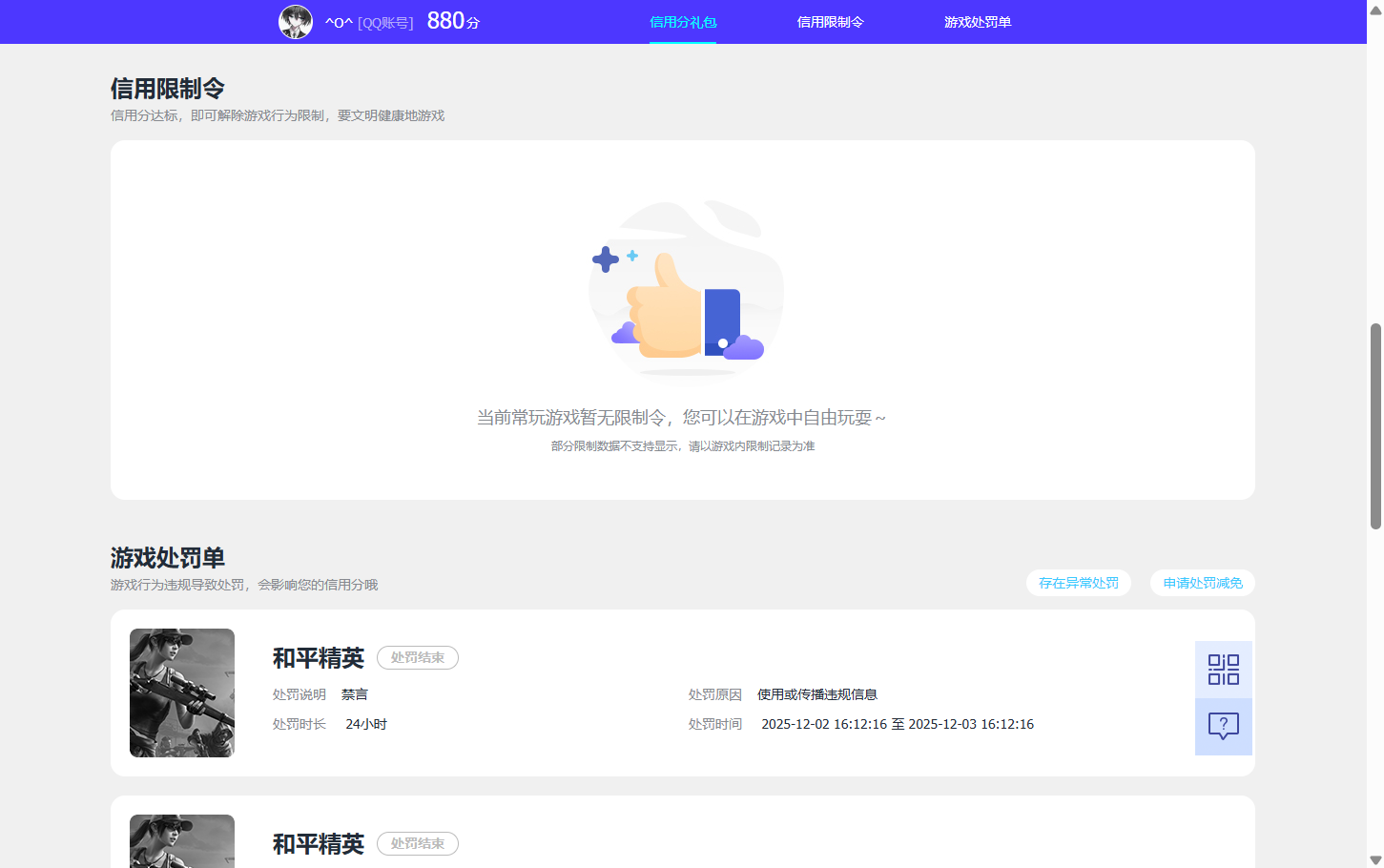Click the 880分 credit score display
This screenshot has height=868, width=1384.
tap(455, 20)
